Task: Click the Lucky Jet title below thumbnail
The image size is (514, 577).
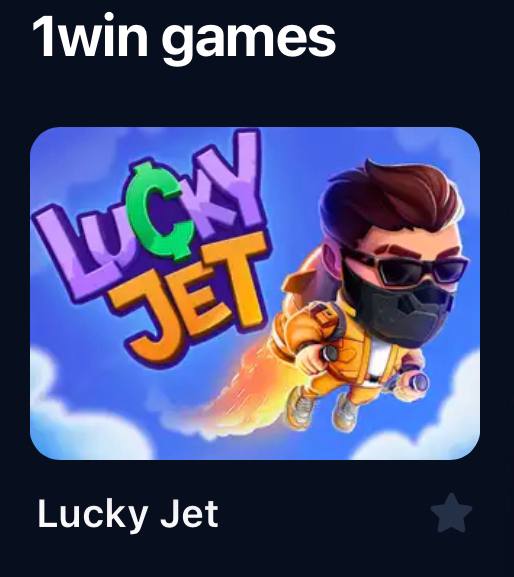Action: coord(128,514)
